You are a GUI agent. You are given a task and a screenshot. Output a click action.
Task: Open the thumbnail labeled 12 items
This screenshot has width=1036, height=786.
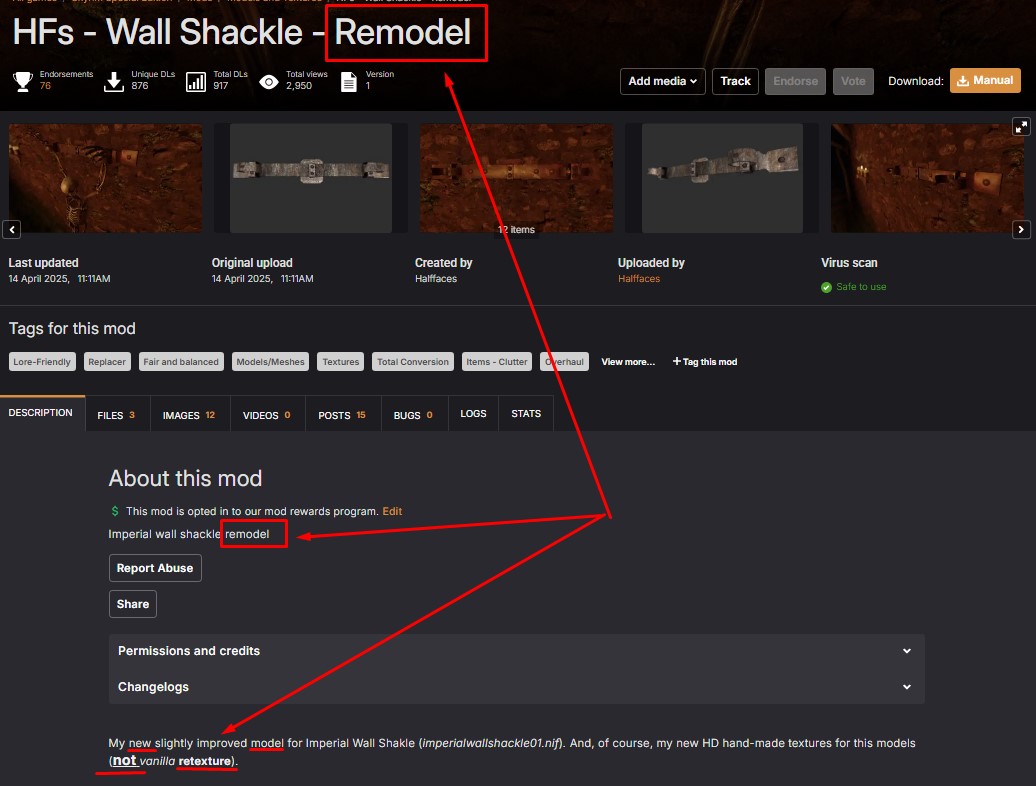click(x=517, y=178)
